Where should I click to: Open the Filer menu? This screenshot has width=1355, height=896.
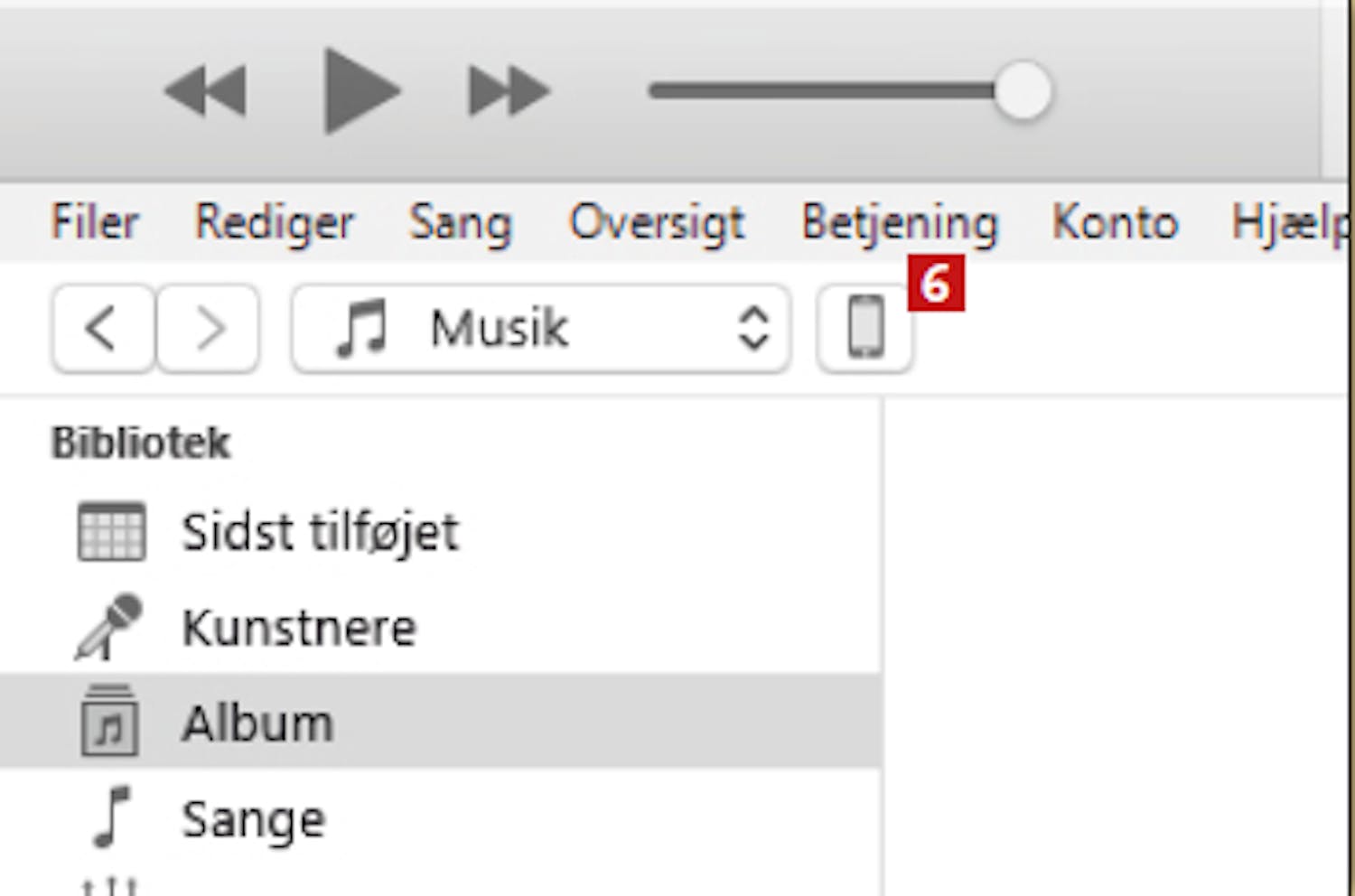tap(95, 222)
